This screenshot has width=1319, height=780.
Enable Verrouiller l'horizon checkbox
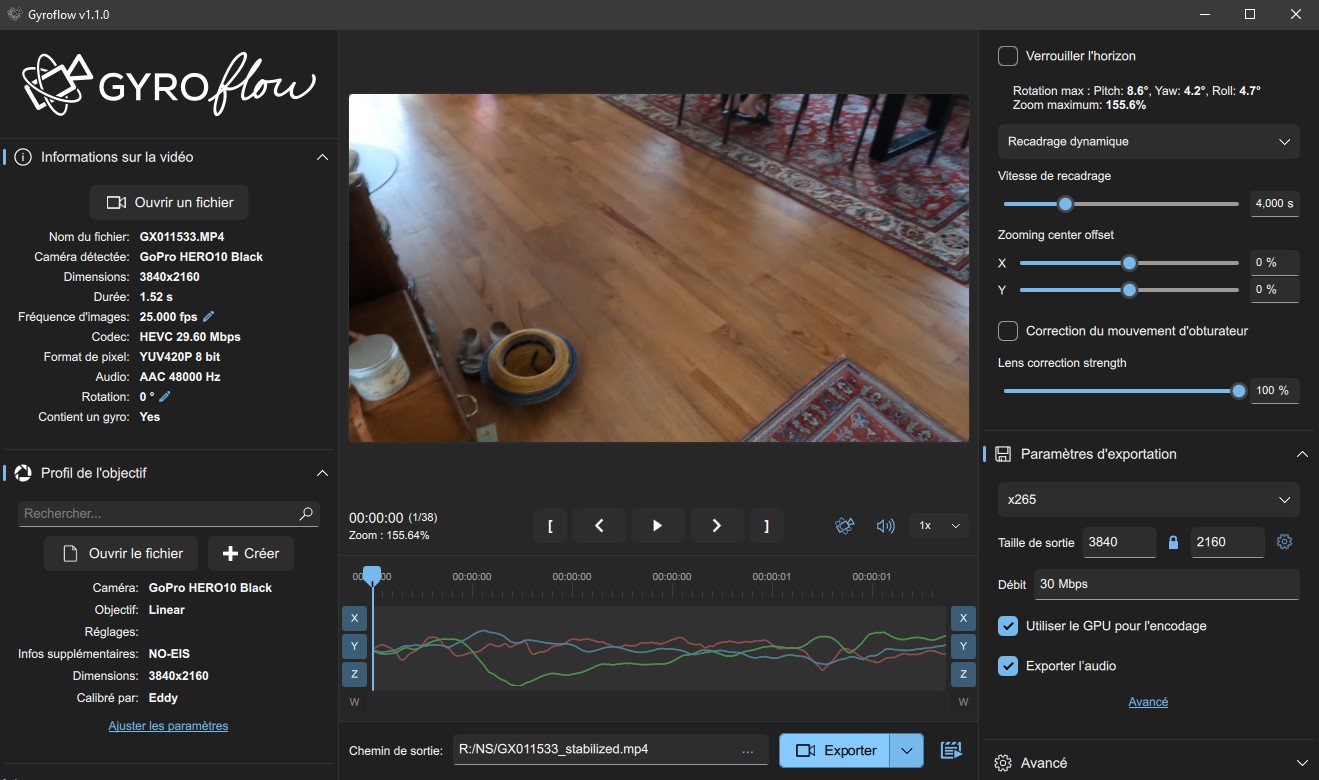1008,56
